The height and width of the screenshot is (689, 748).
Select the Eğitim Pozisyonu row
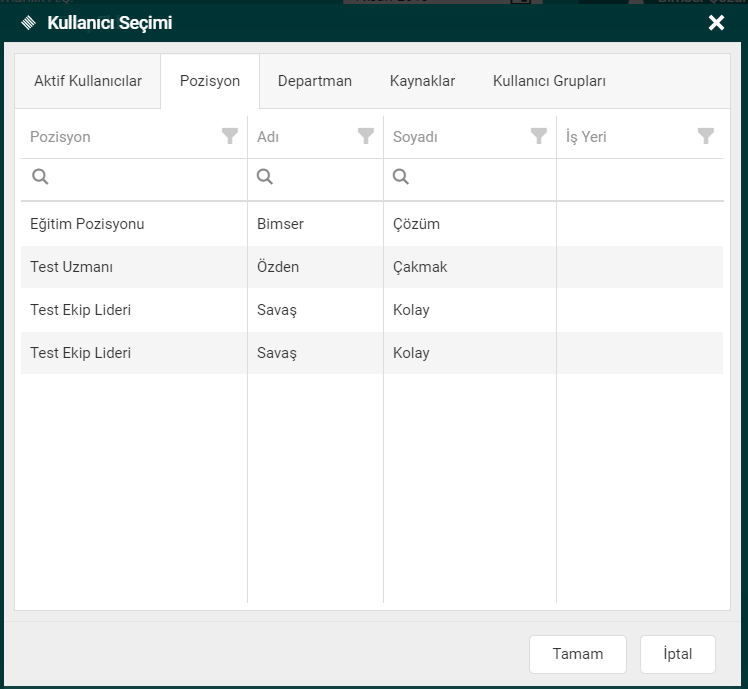(87, 224)
